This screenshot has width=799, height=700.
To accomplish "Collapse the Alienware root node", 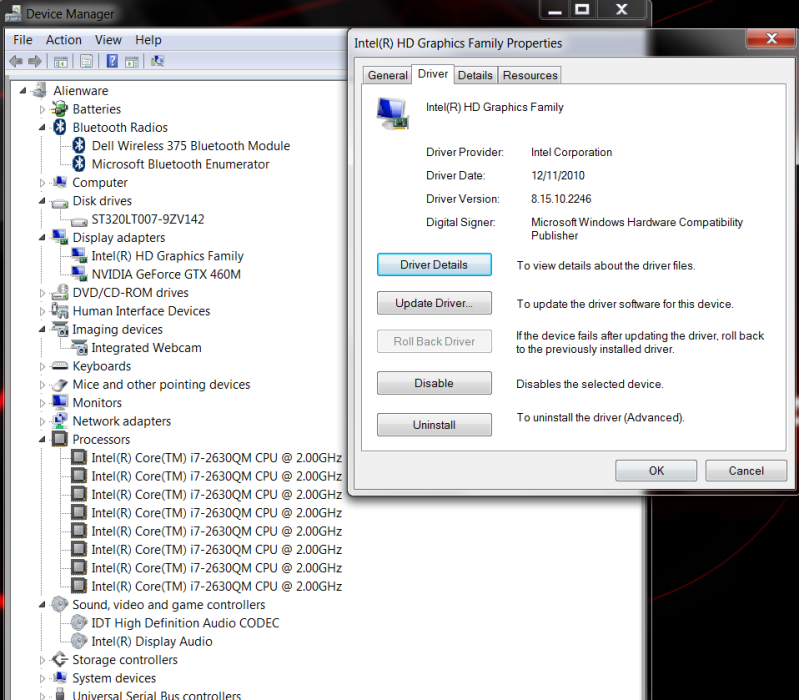I will pyautogui.click(x=22, y=91).
